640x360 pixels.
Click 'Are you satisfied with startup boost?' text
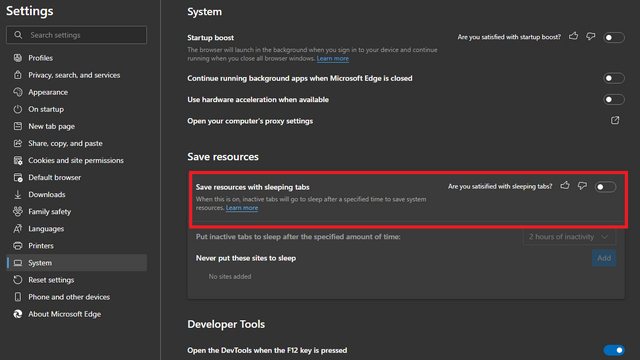pos(509,37)
